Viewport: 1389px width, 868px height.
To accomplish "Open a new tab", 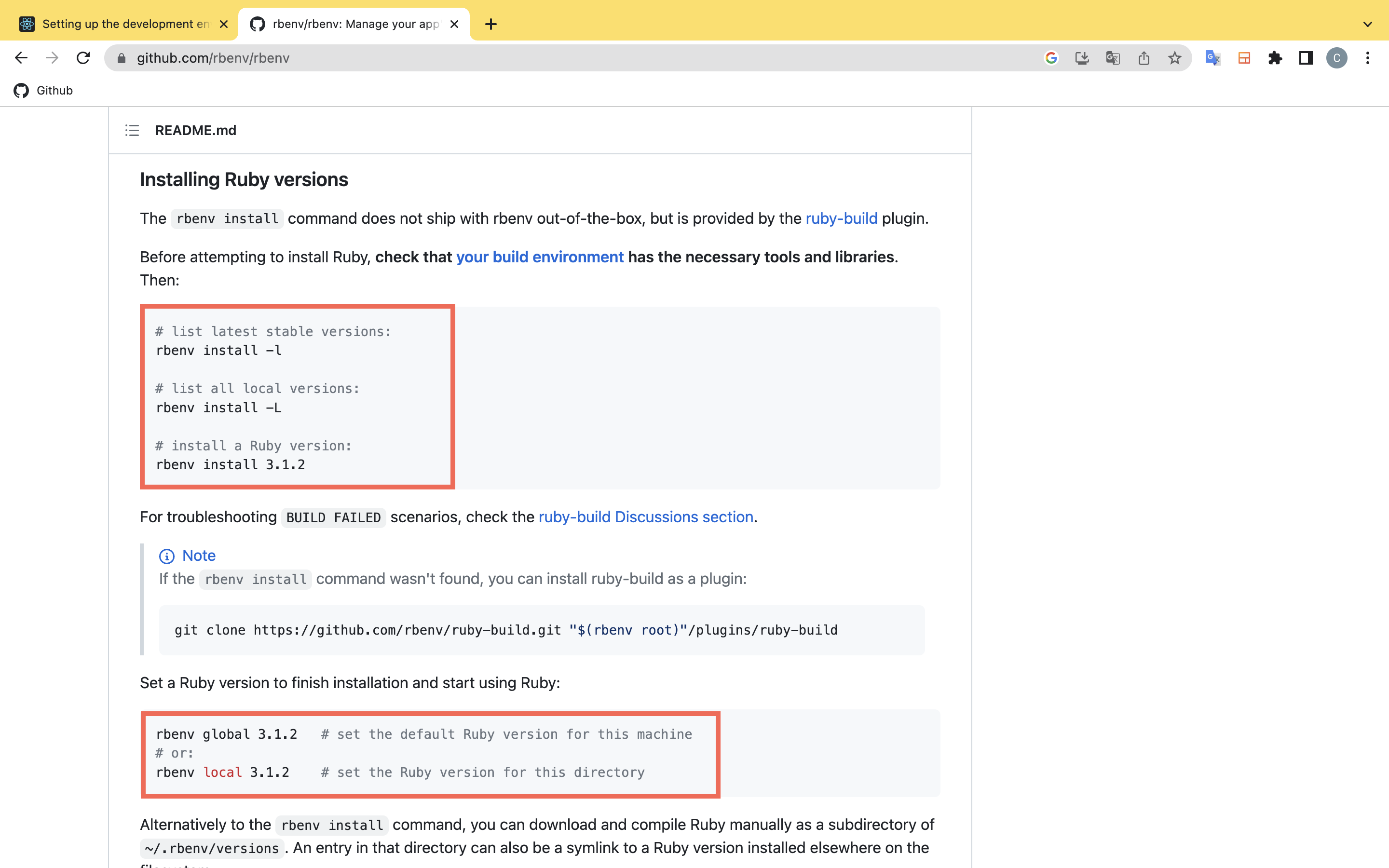I will coord(491,24).
